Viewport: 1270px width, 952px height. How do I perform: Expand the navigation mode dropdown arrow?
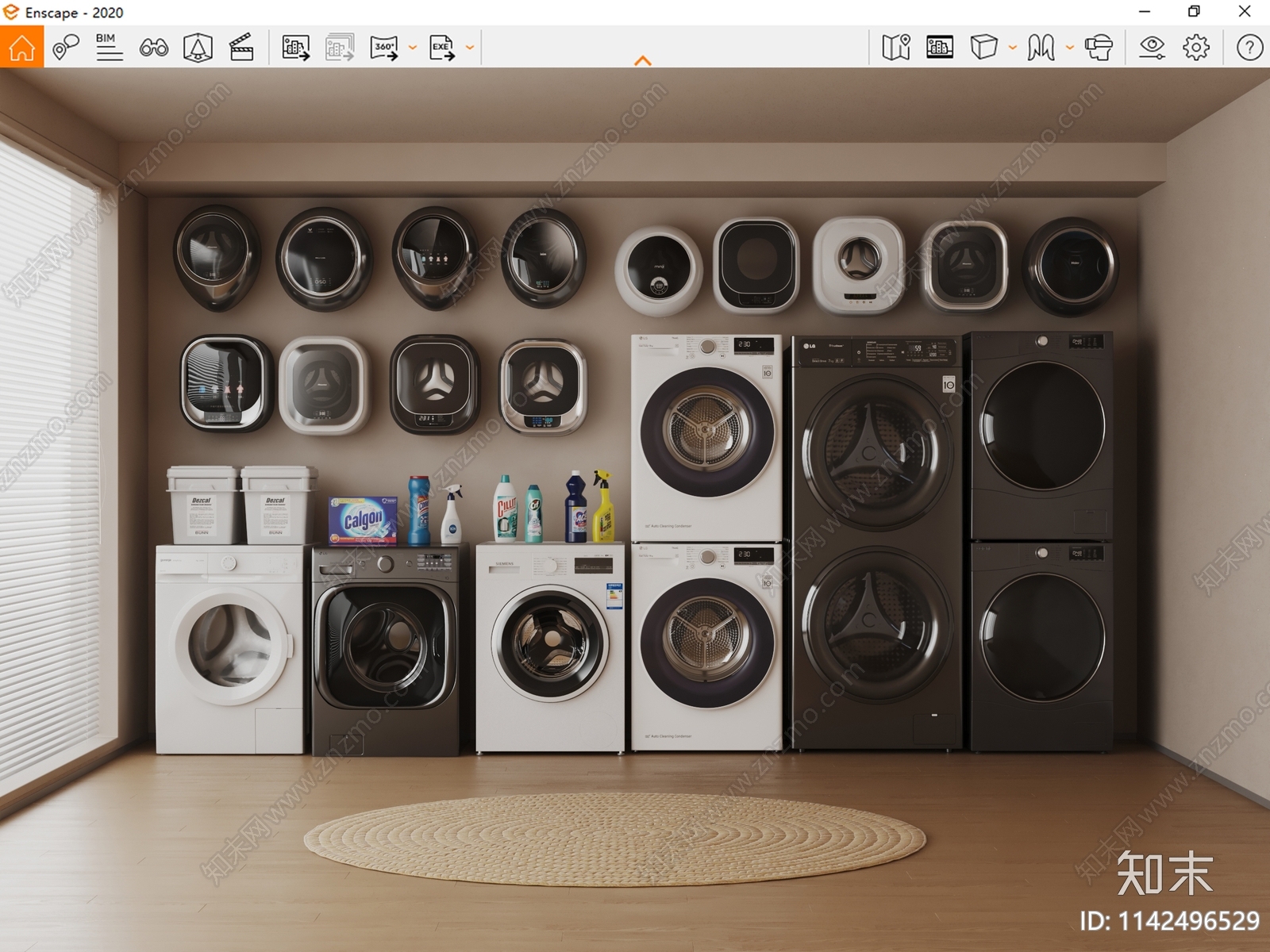1069,48
